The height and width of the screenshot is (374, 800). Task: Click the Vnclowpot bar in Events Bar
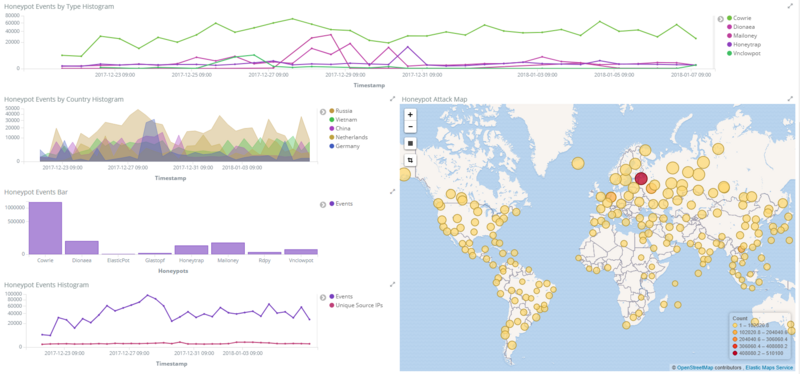click(301, 252)
